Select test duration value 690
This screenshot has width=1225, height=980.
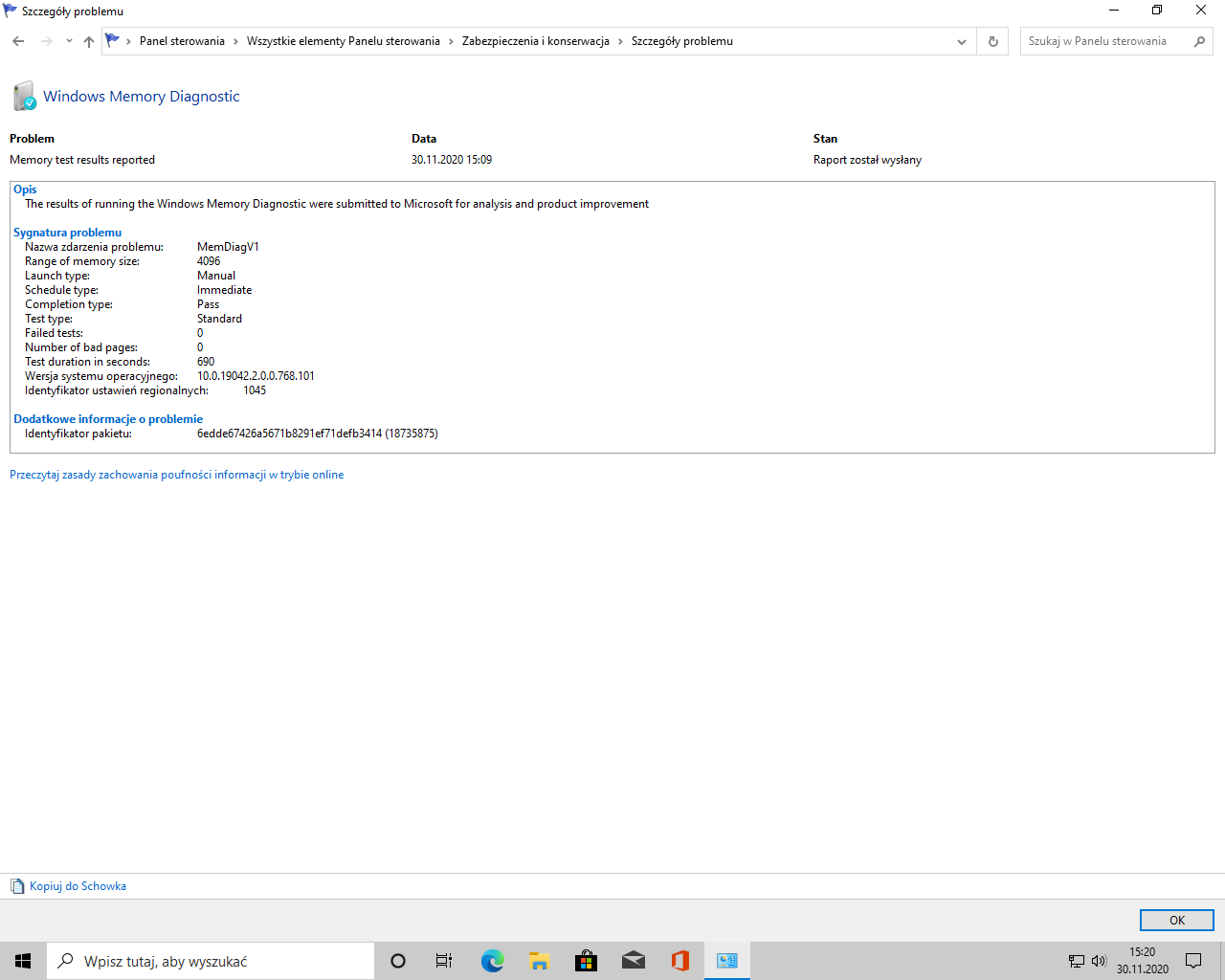(206, 362)
